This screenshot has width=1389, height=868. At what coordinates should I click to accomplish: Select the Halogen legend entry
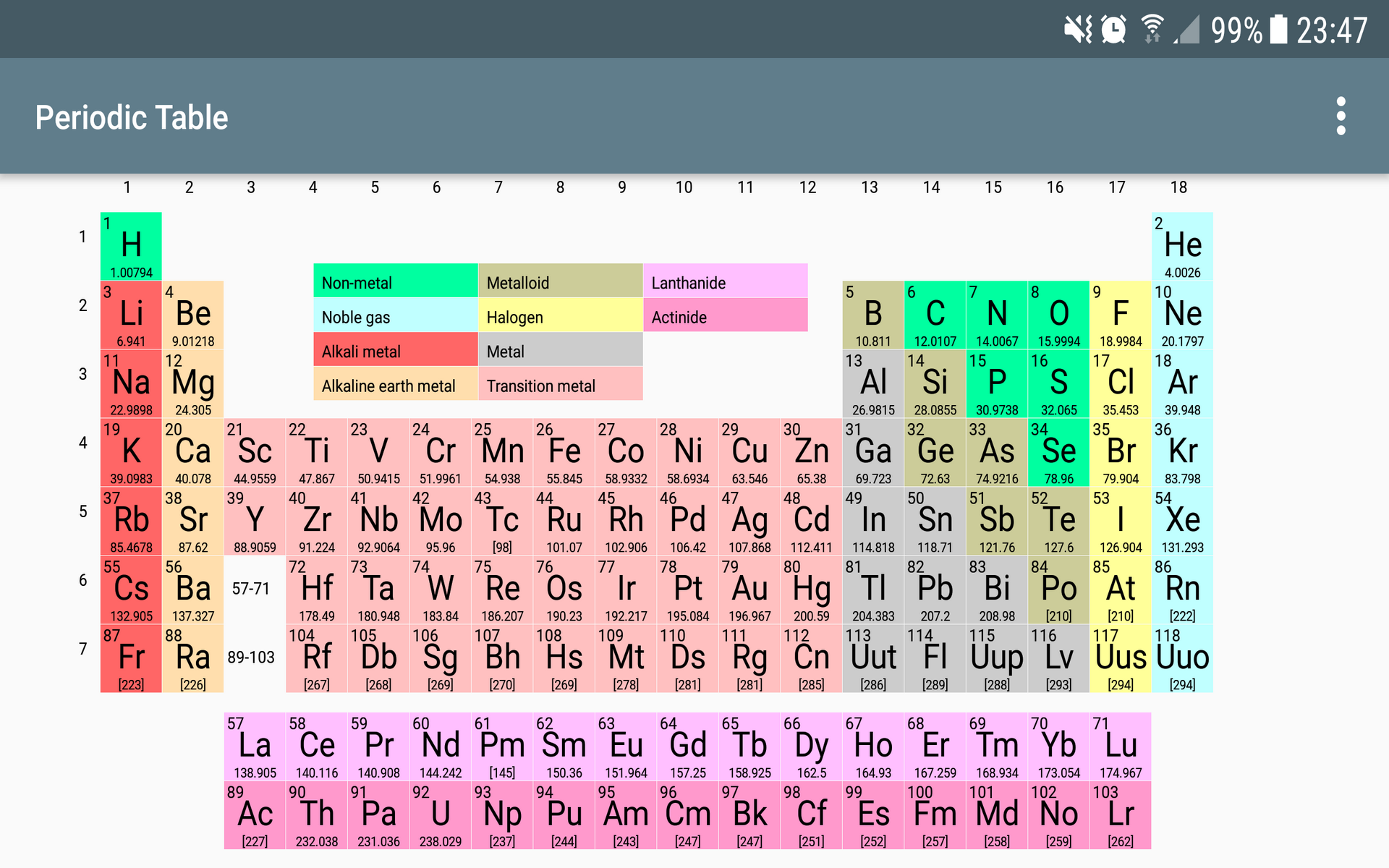point(561,317)
